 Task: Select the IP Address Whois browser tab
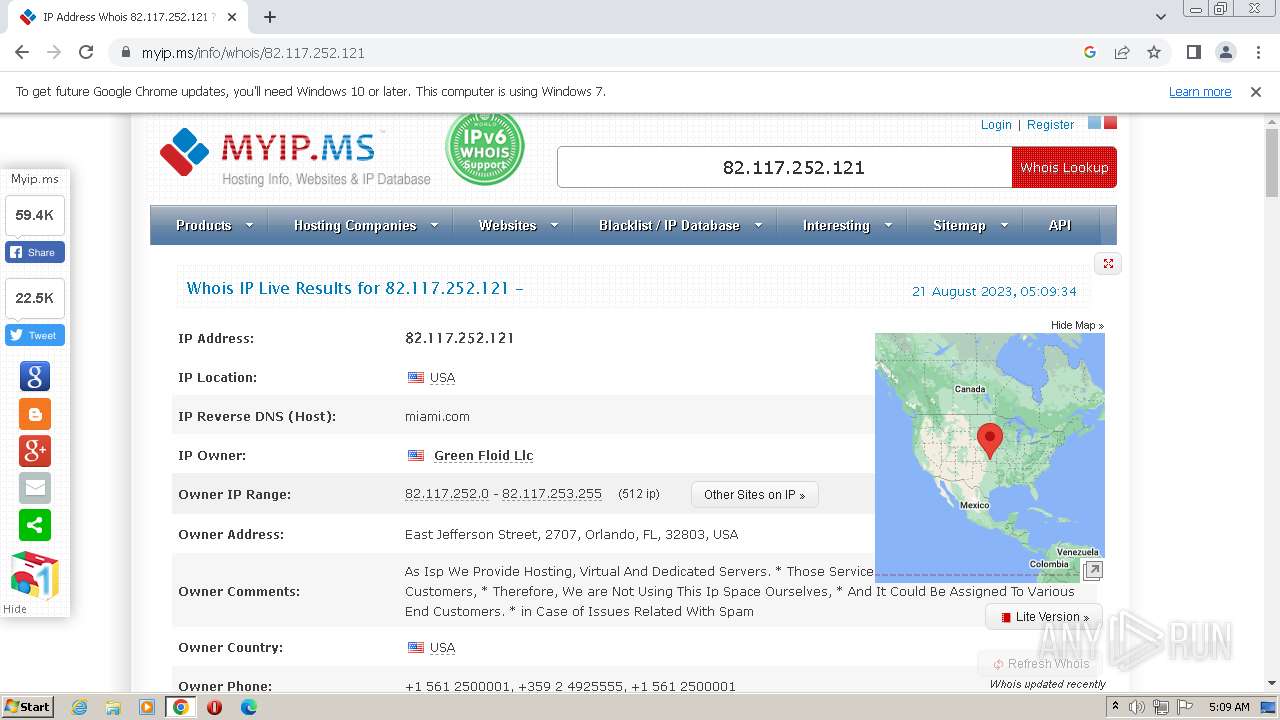[127, 17]
